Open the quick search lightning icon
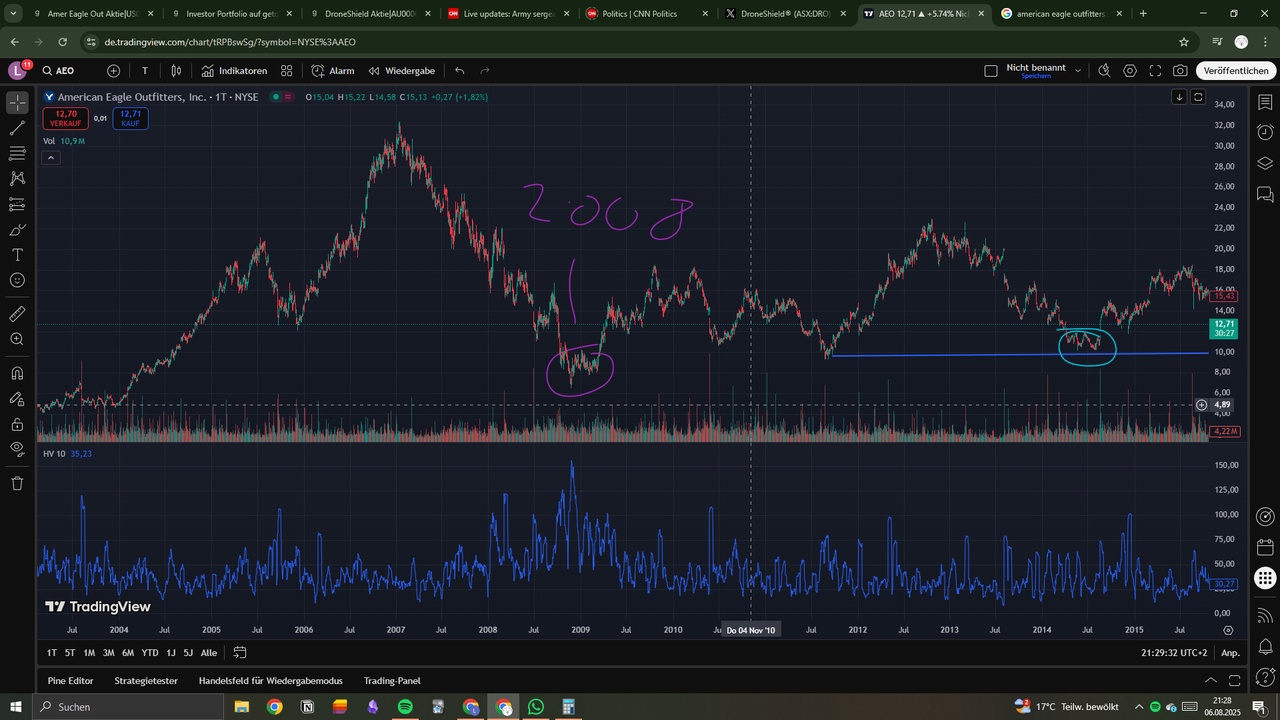Screen dimensions: 1280x720 (x=1104, y=71)
